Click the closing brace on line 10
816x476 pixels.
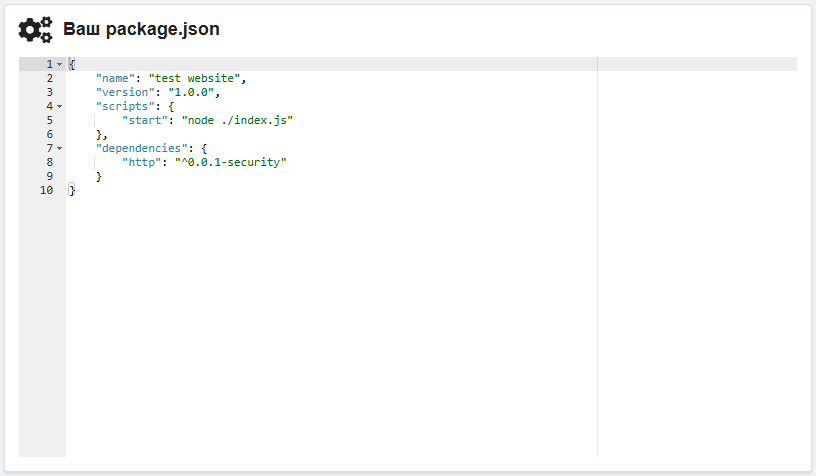coord(72,190)
